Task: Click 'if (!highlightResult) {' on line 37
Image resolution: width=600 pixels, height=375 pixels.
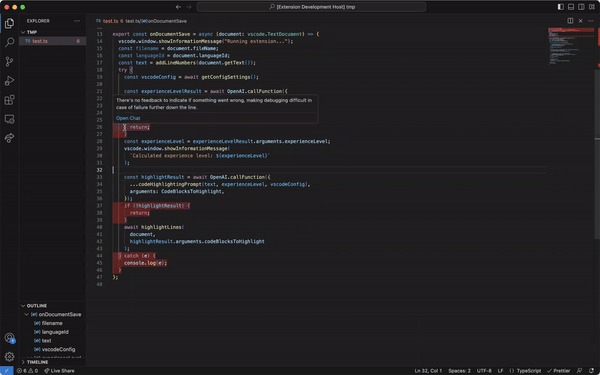Action: click(x=157, y=206)
